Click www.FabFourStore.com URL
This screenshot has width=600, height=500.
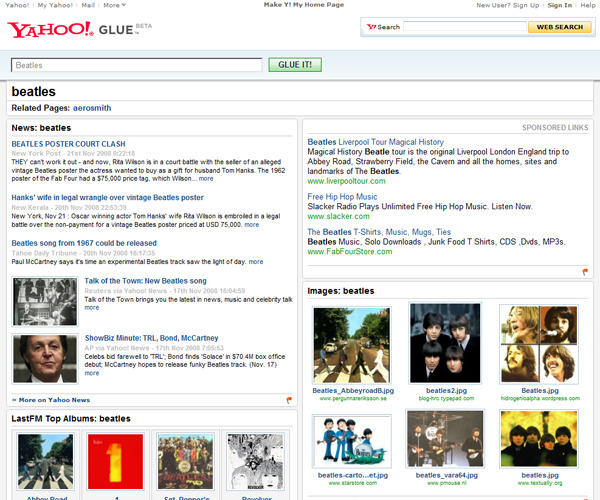[350, 251]
